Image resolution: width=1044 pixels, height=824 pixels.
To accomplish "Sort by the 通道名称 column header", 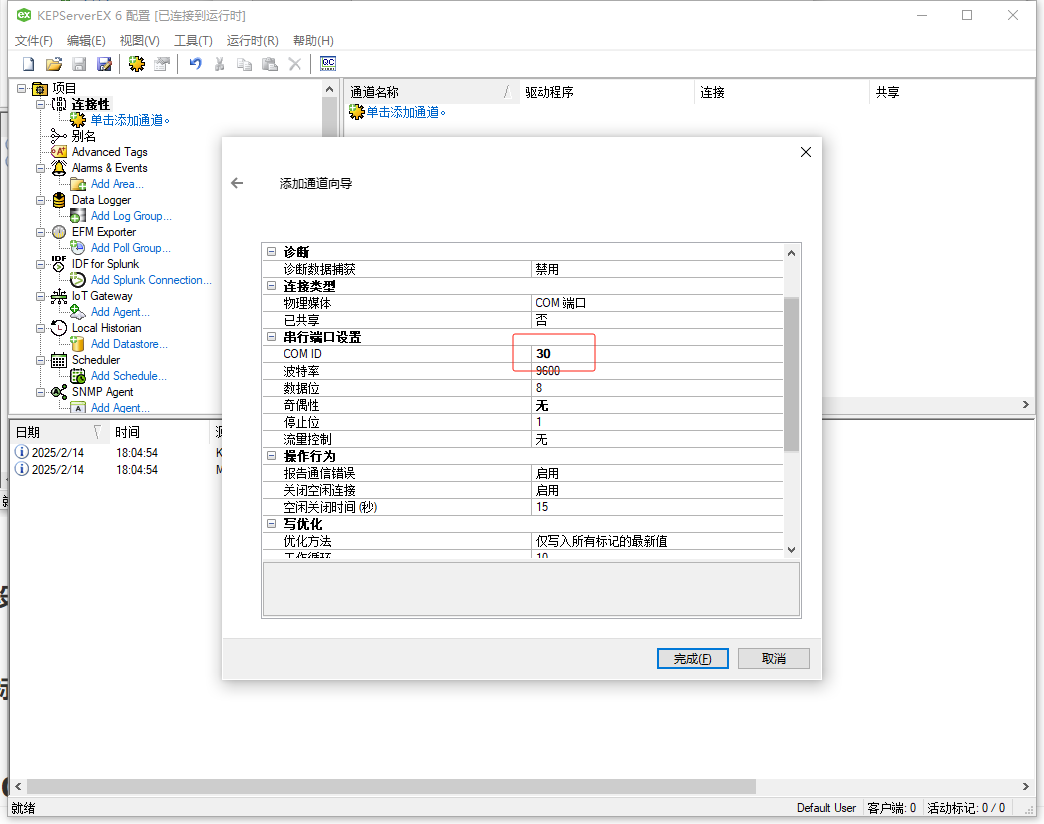I will 431,93.
